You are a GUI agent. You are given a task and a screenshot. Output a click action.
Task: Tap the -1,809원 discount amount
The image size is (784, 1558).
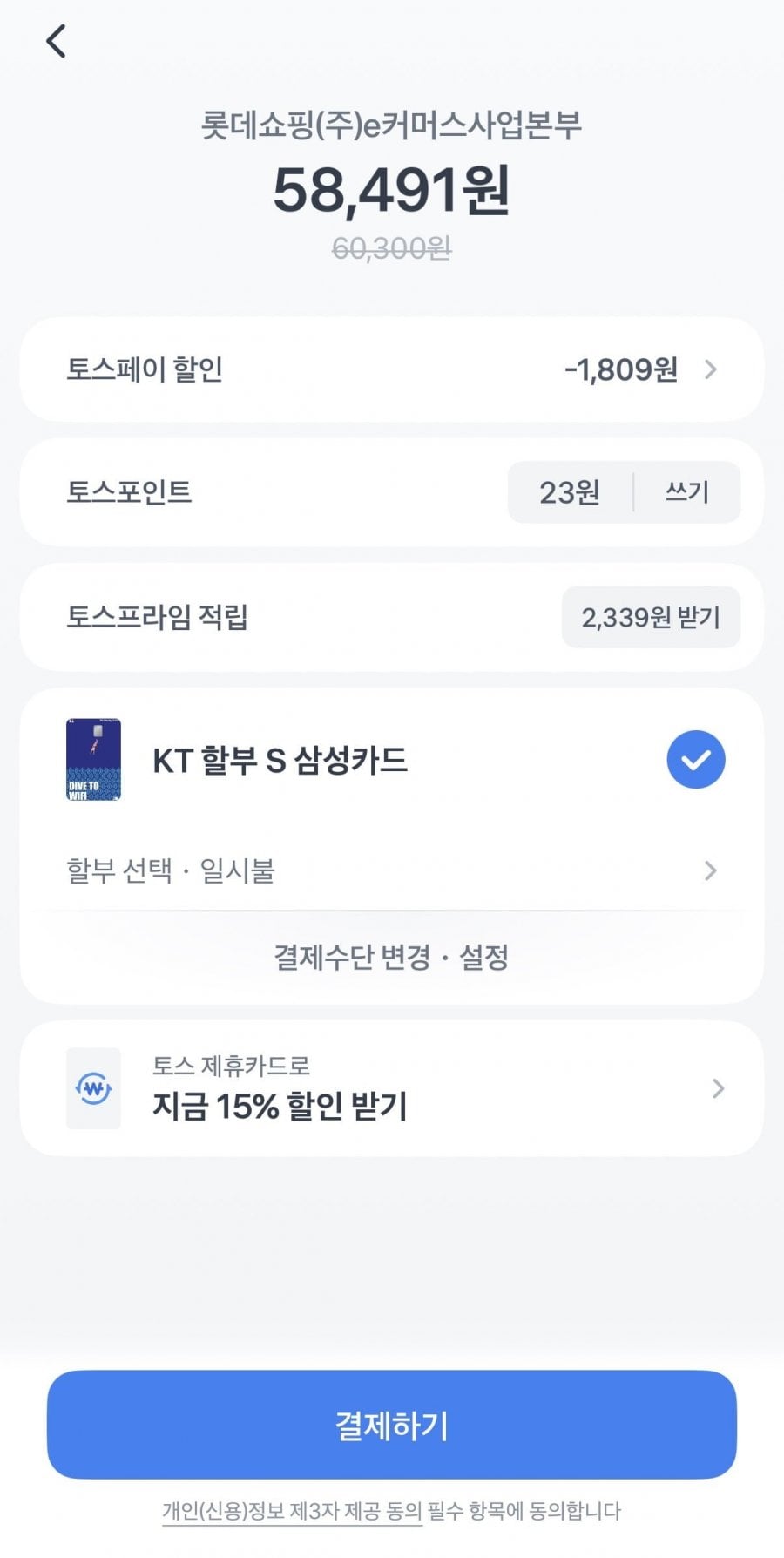(621, 369)
